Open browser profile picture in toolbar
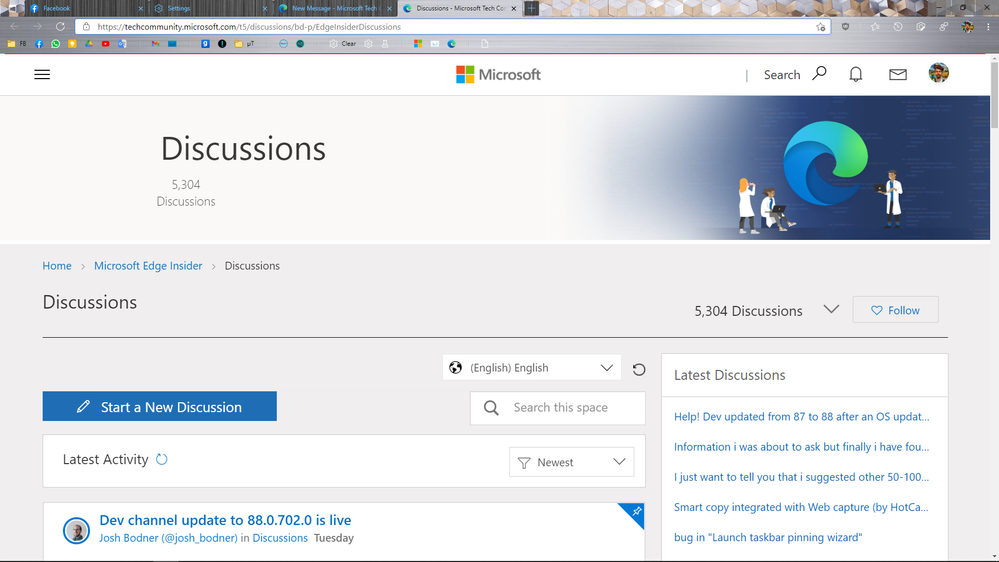Viewport: 999px width, 562px height. coord(967,27)
